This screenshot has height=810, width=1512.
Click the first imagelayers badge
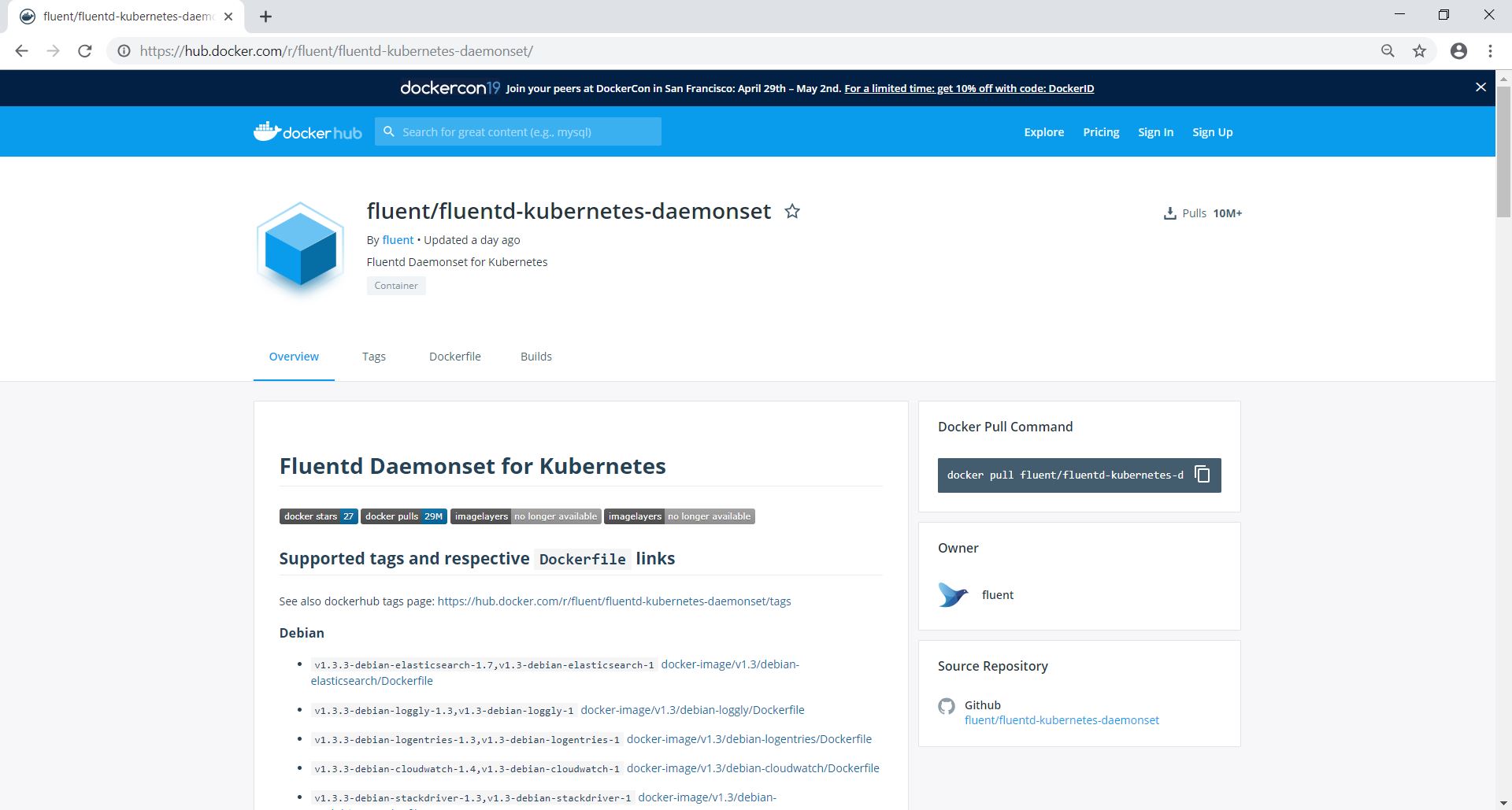coord(526,516)
